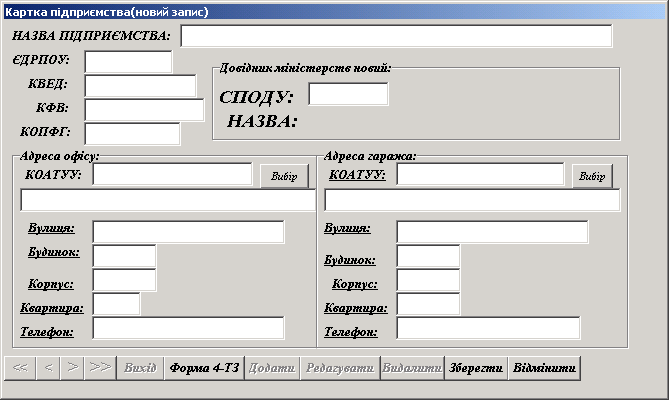Image resolution: width=669 pixels, height=400 pixels.
Task: Go to previous record with < button
Action: coord(48,368)
